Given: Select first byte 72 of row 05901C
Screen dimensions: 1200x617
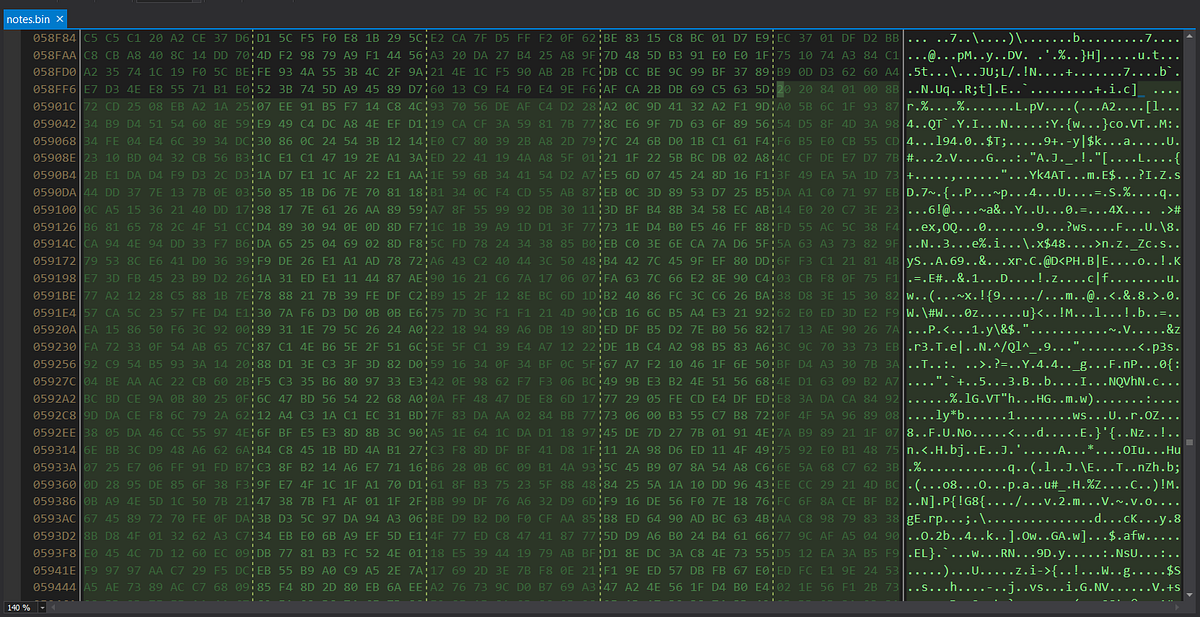Looking at the screenshot, I should coord(90,105).
